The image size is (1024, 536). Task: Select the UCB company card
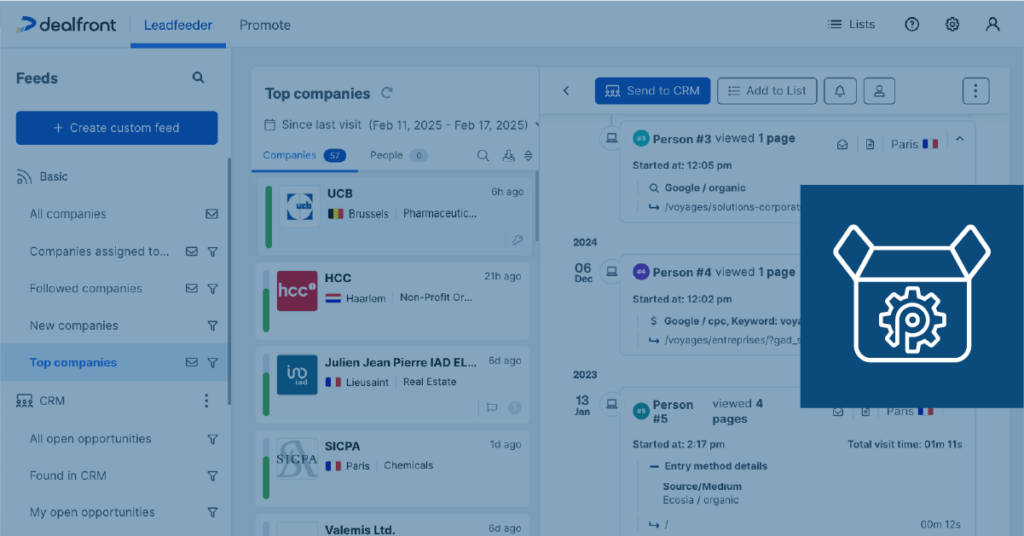tap(394, 216)
